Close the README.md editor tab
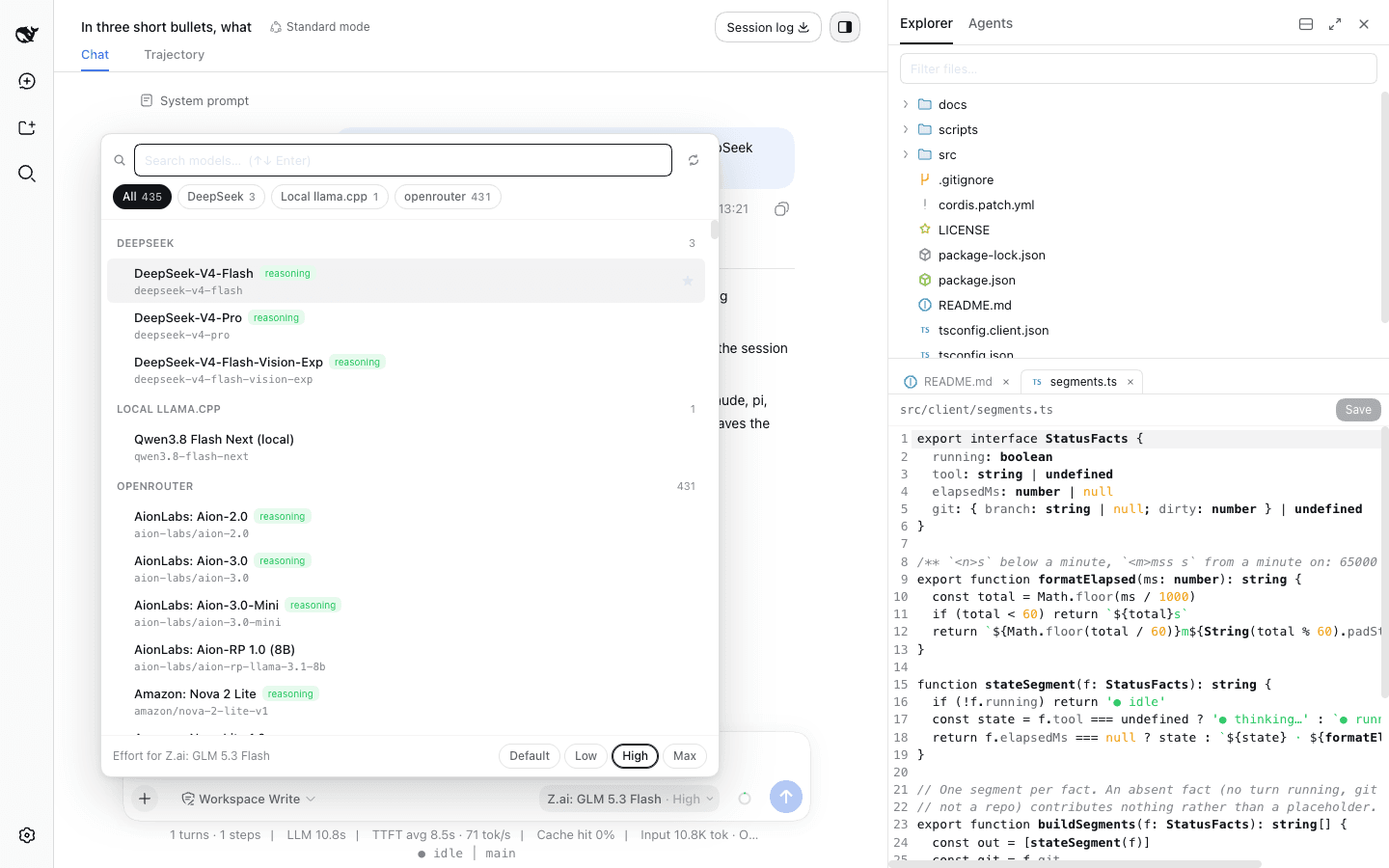This screenshot has width=1389, height=868. [x=1006, y=382]
